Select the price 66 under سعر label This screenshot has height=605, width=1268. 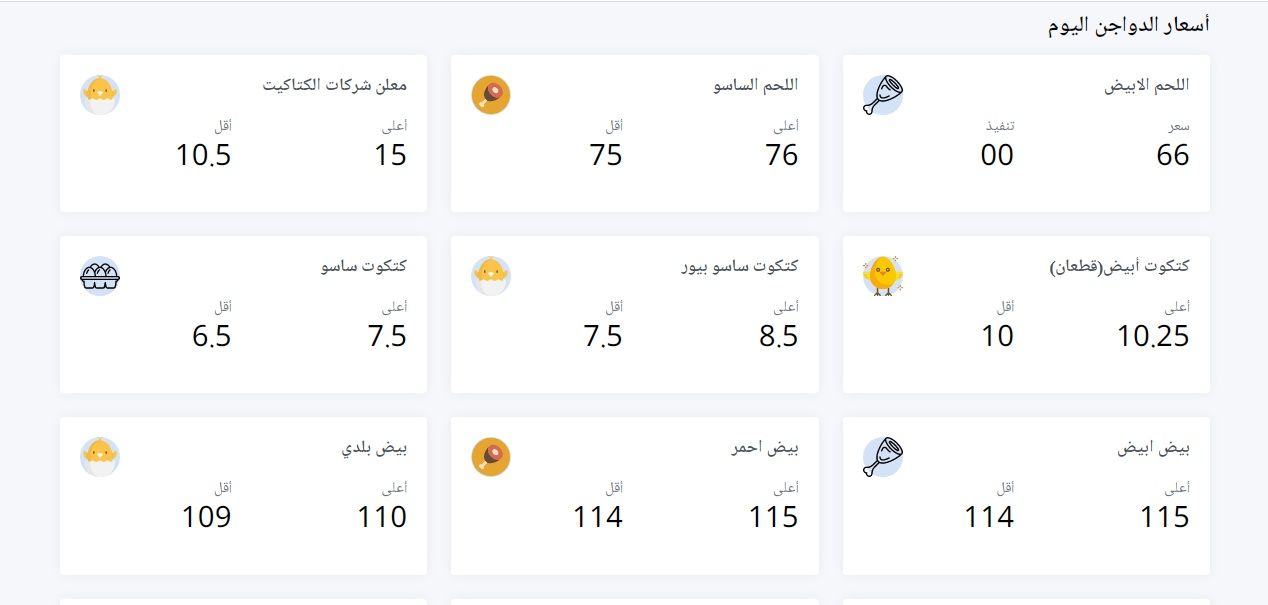tap(1172, 156)
